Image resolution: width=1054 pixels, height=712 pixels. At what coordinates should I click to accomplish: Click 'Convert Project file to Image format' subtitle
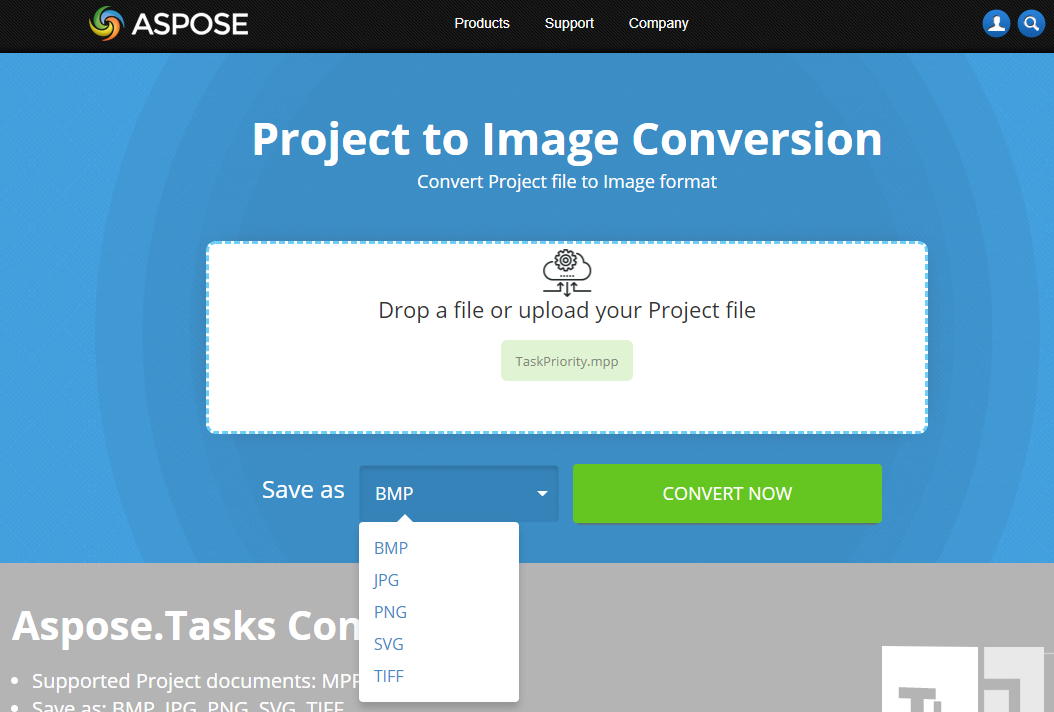(x=567, y=182)
